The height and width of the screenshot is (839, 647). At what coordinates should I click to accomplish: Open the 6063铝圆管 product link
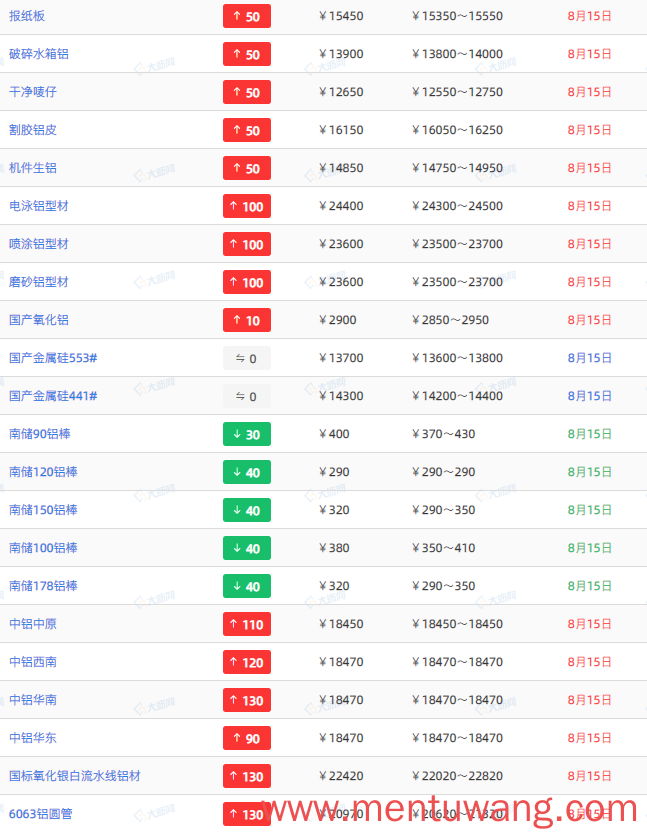(x=41, y=814)
